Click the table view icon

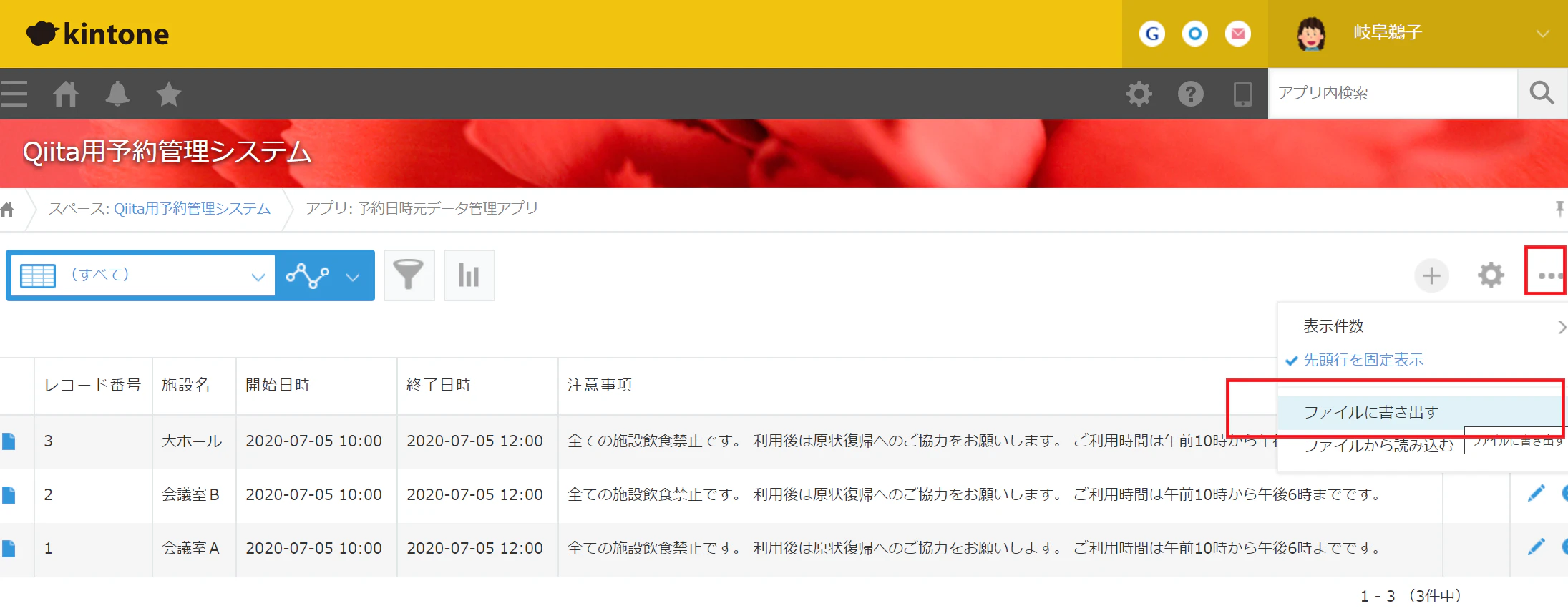[38, 275]
